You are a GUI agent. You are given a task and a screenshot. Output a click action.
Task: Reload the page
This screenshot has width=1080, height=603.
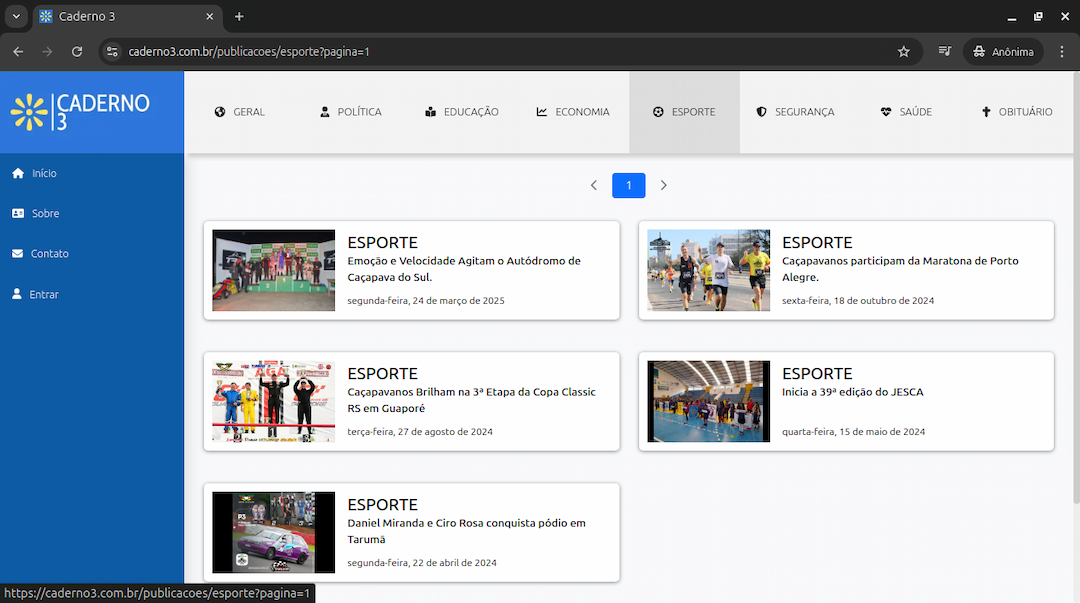pyautogui.click(x=77, y=52)
